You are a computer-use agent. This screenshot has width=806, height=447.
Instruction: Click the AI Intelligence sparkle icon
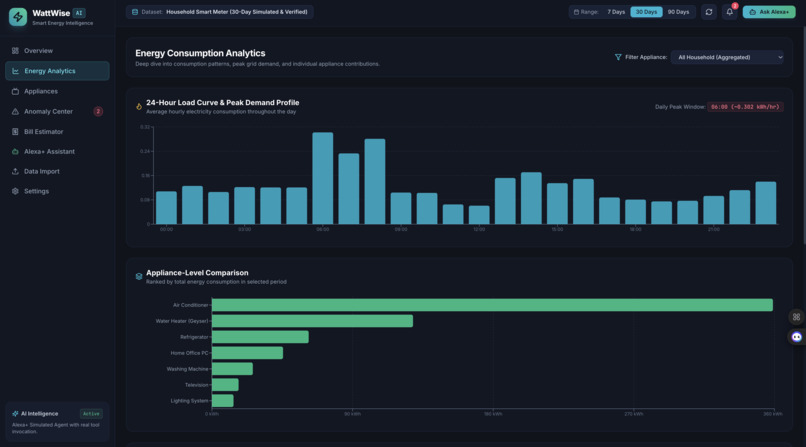(x=15, y=414)
